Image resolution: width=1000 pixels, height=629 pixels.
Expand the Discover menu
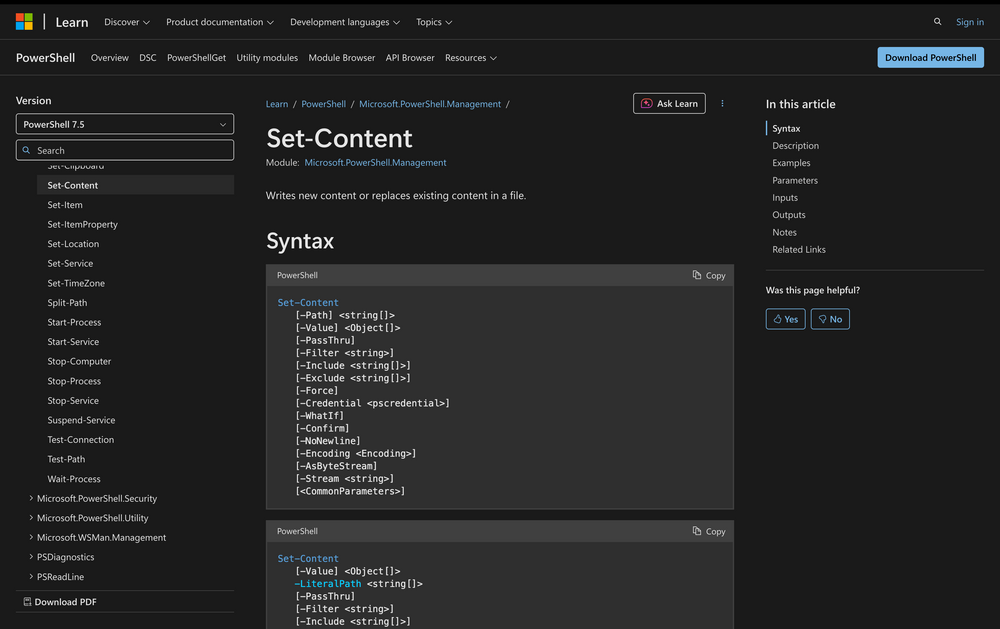tap(127, 22)
